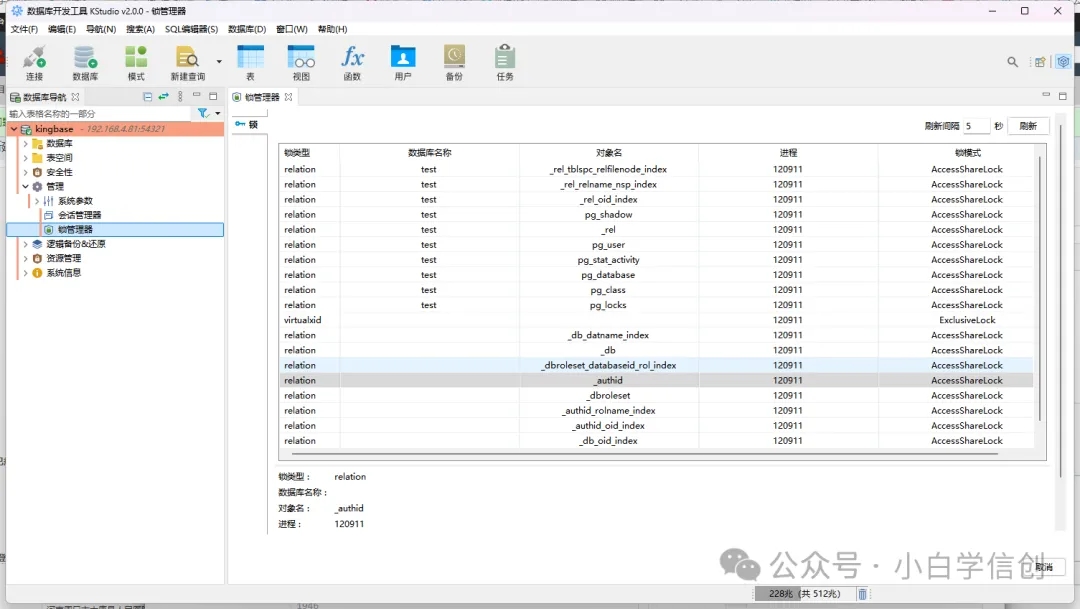
Task: Click the navigator filter funnel icon
Action: click(x=202, y=113)
